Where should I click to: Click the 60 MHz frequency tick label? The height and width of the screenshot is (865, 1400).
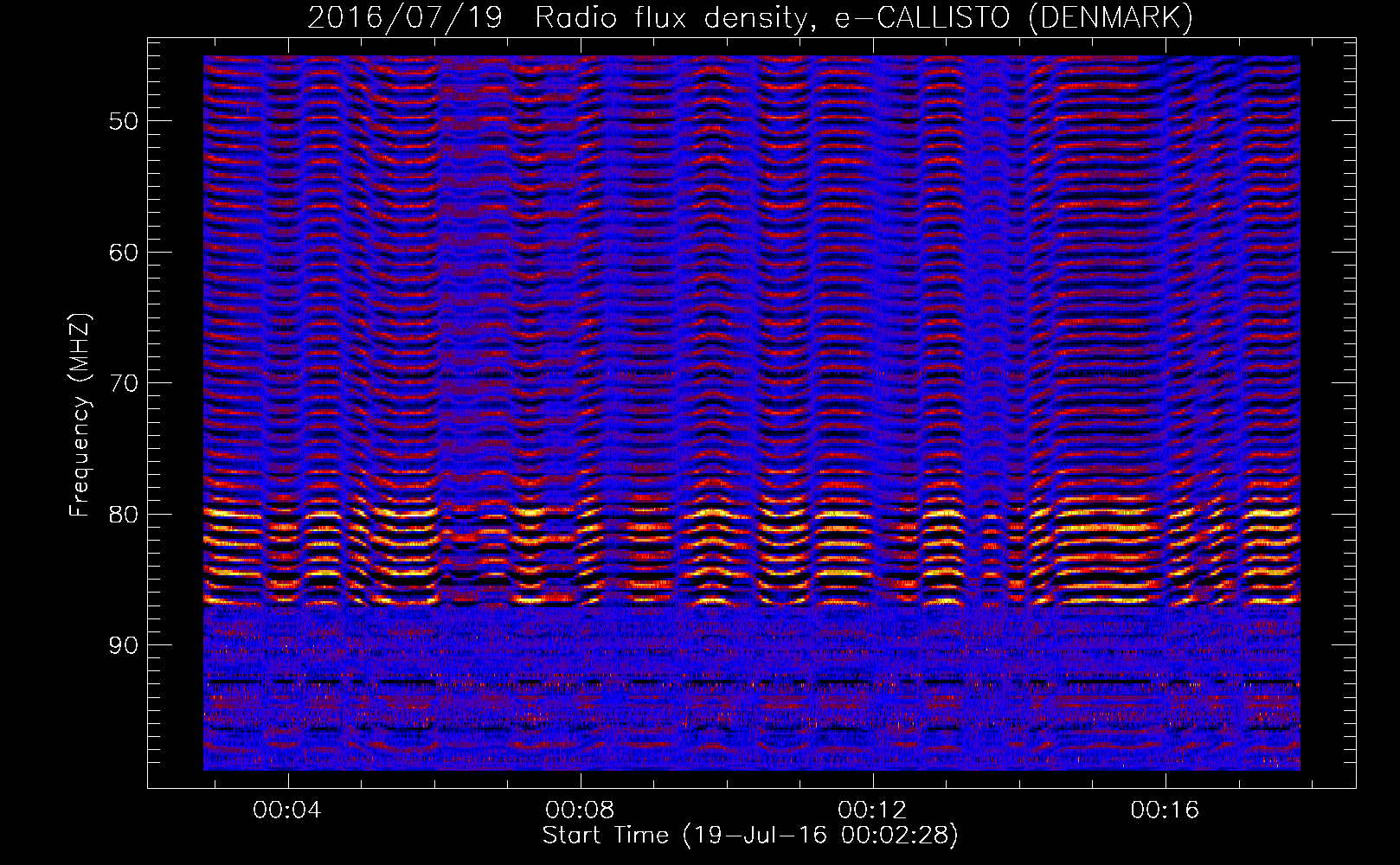pyautogui.click(x=124, y=253)
